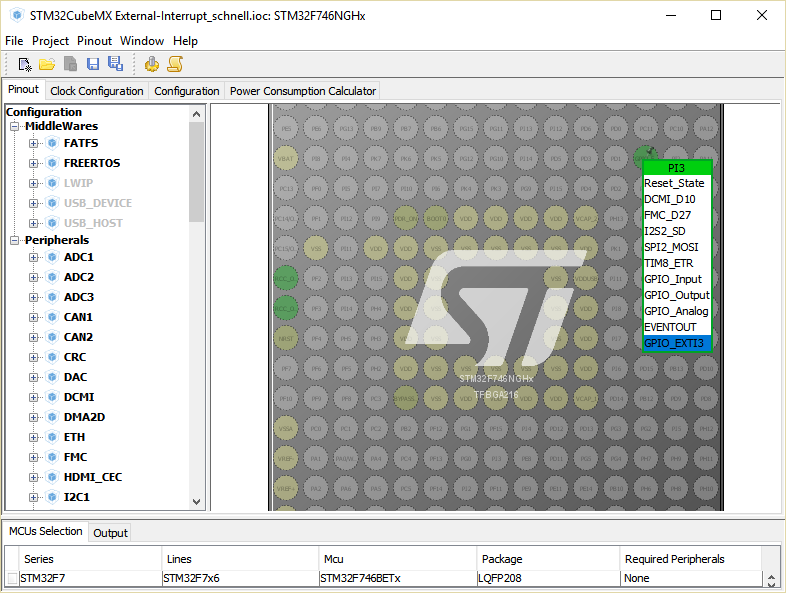Collapse the MiddleWares tree node

click(x=15, y=126)
